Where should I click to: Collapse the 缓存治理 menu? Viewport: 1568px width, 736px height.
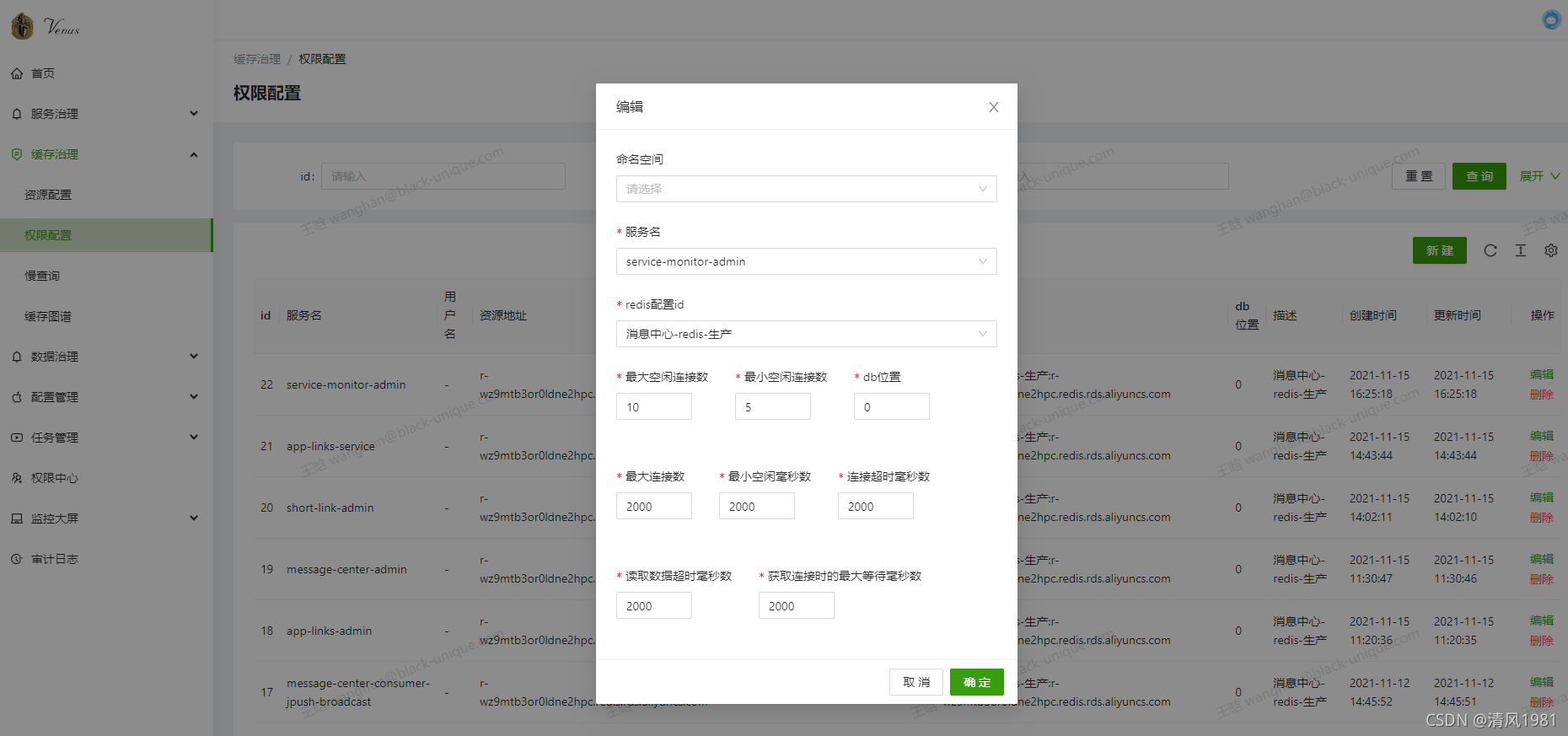[194, 154]
